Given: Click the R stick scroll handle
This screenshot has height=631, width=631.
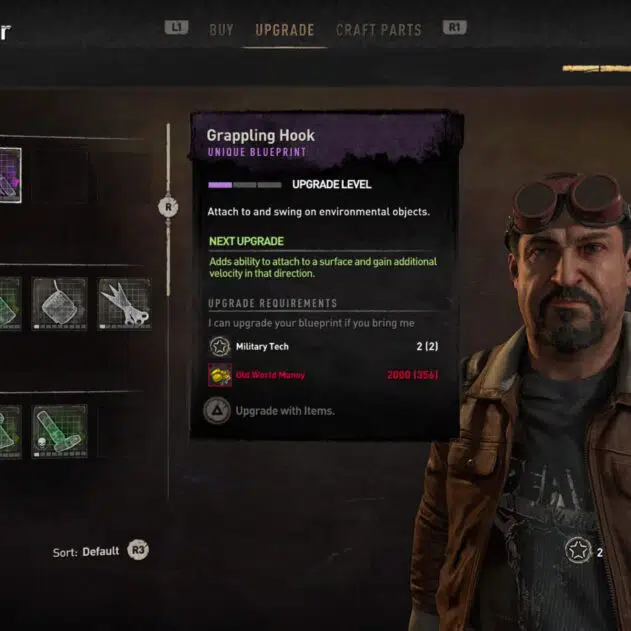Looking at the screenshot, I should 168,207.
